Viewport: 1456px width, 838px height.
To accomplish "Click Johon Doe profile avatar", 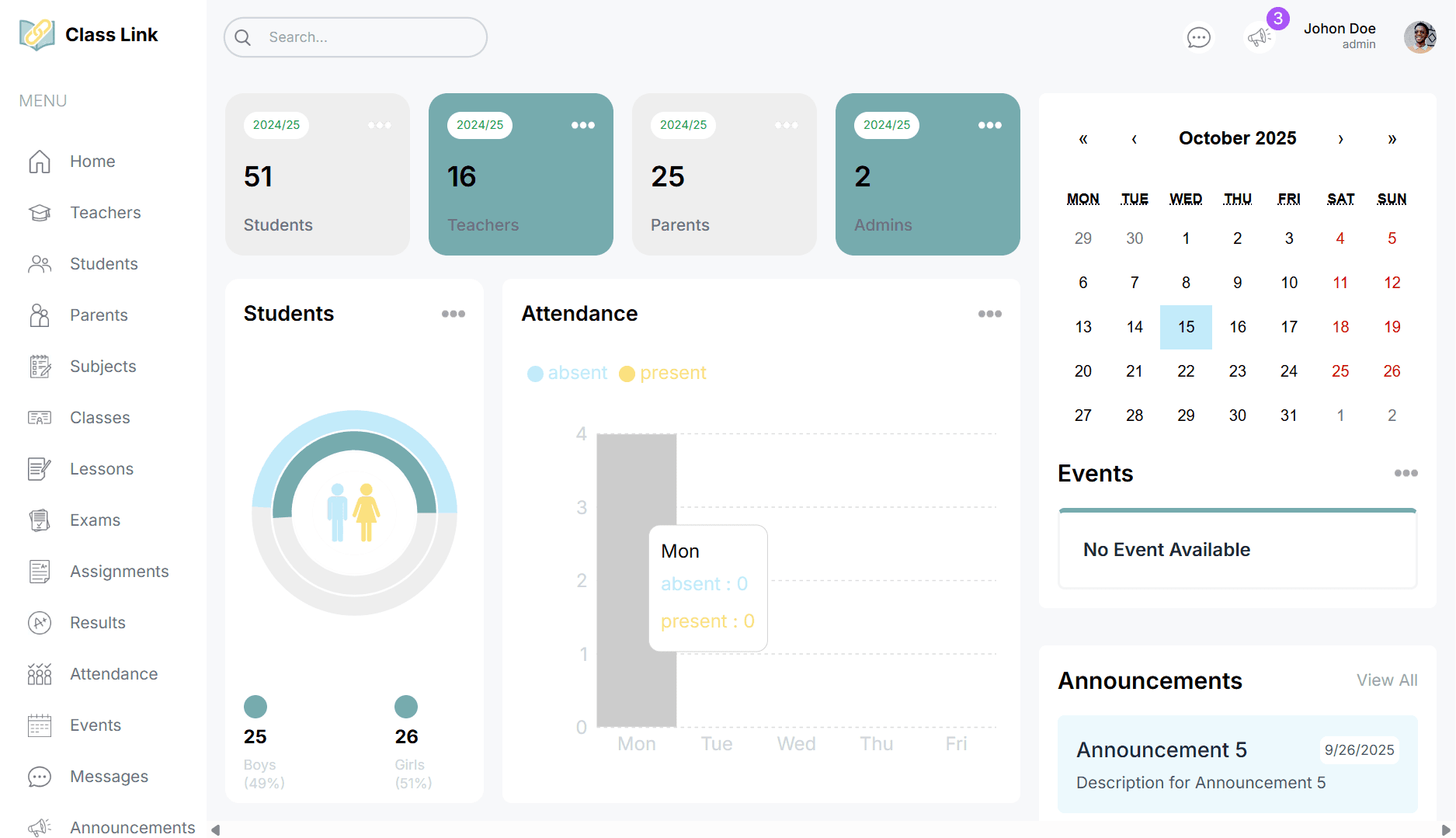I will (x=1420, y=37).
